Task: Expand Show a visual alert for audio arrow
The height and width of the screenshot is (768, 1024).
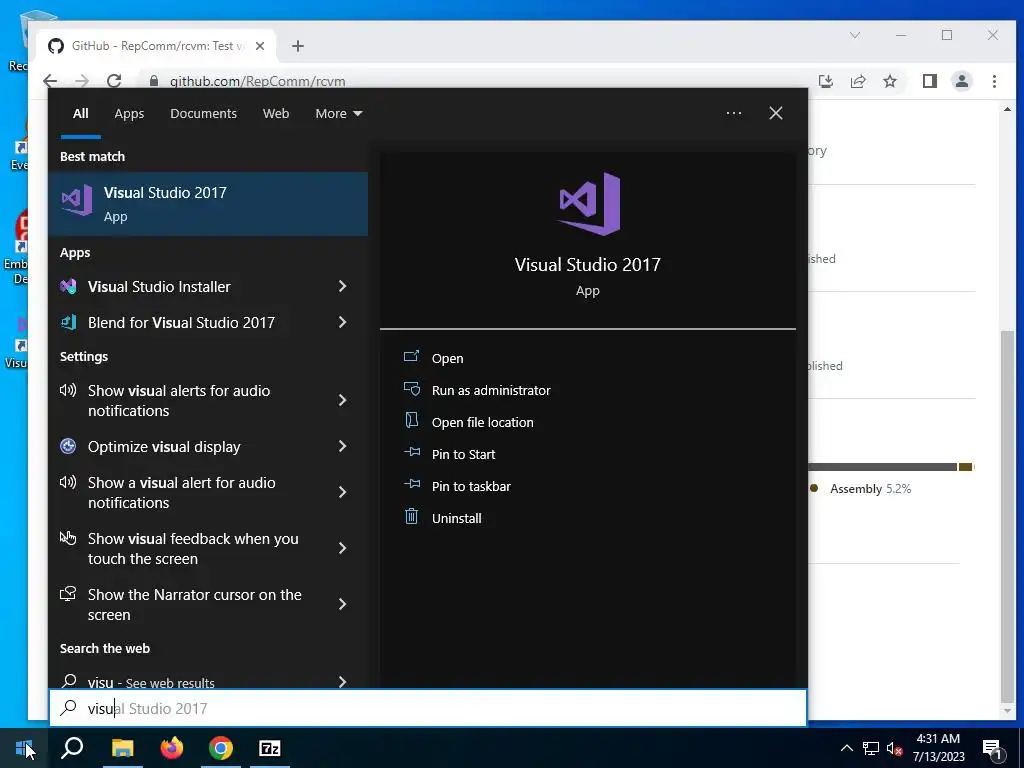Action: [x=342, y=492]
